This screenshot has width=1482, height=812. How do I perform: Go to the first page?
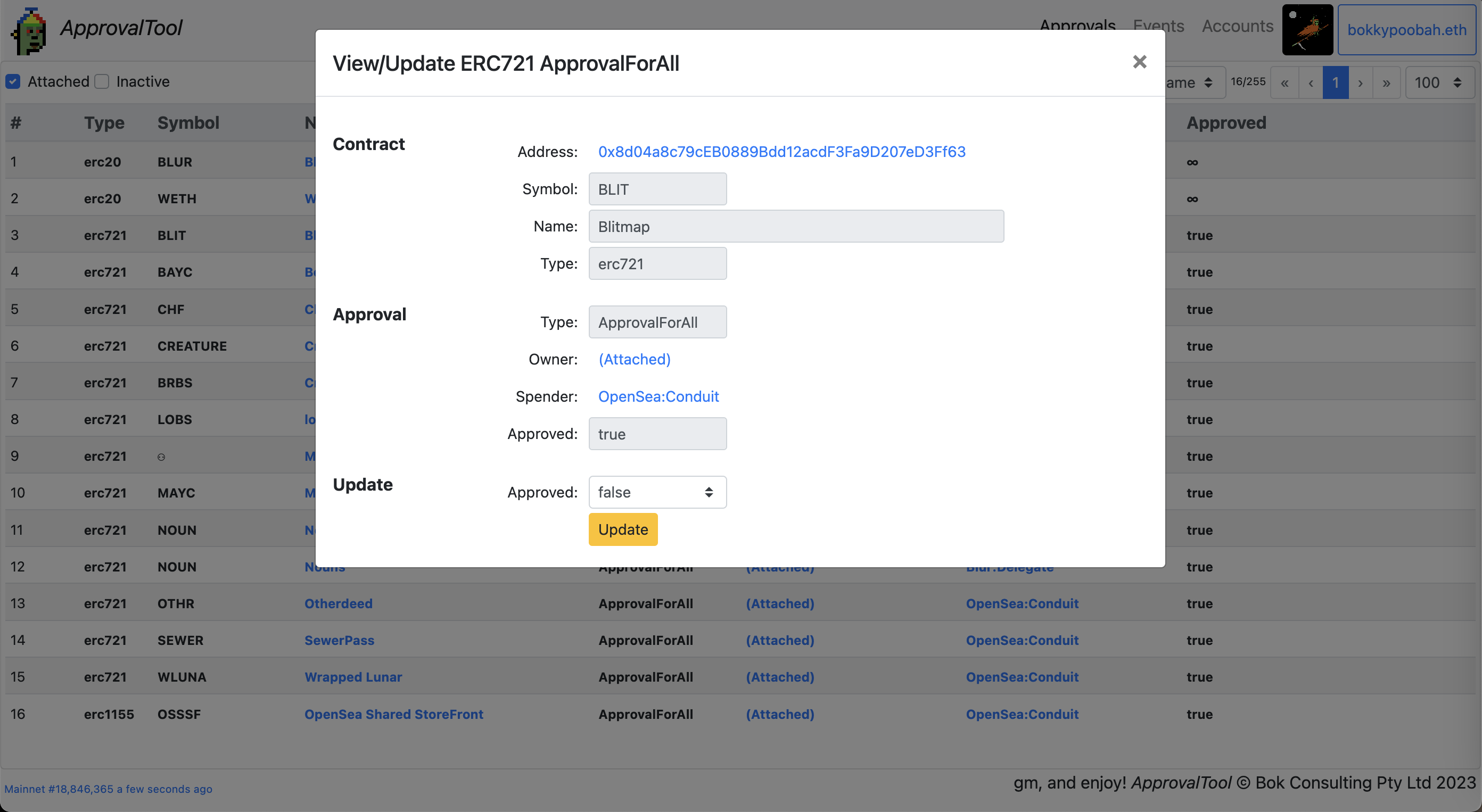[1285, 83]
